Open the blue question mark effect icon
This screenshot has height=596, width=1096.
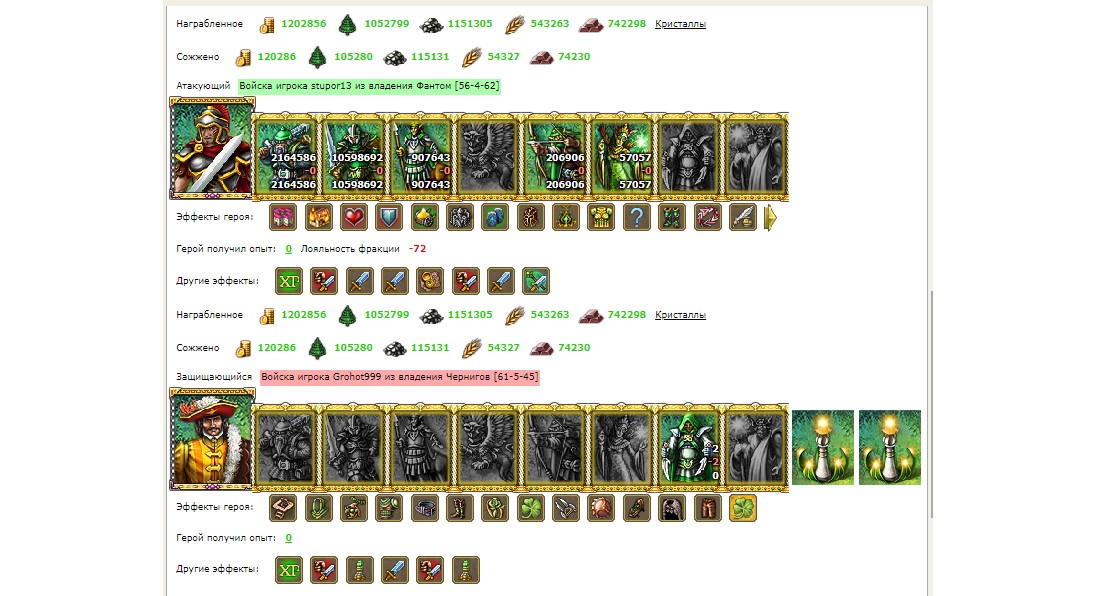tap(636, 217)
